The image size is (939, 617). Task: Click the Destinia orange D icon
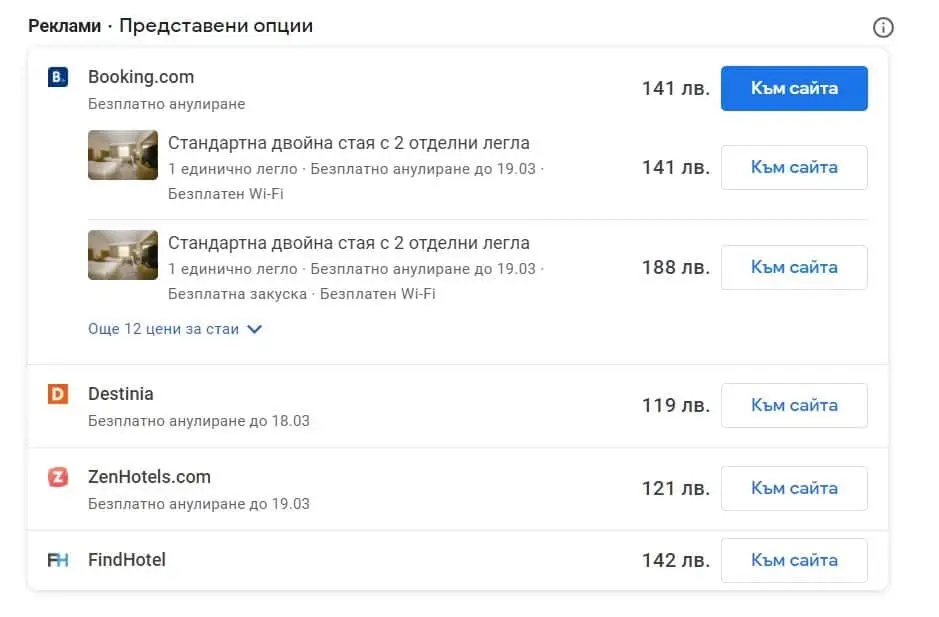57,394
